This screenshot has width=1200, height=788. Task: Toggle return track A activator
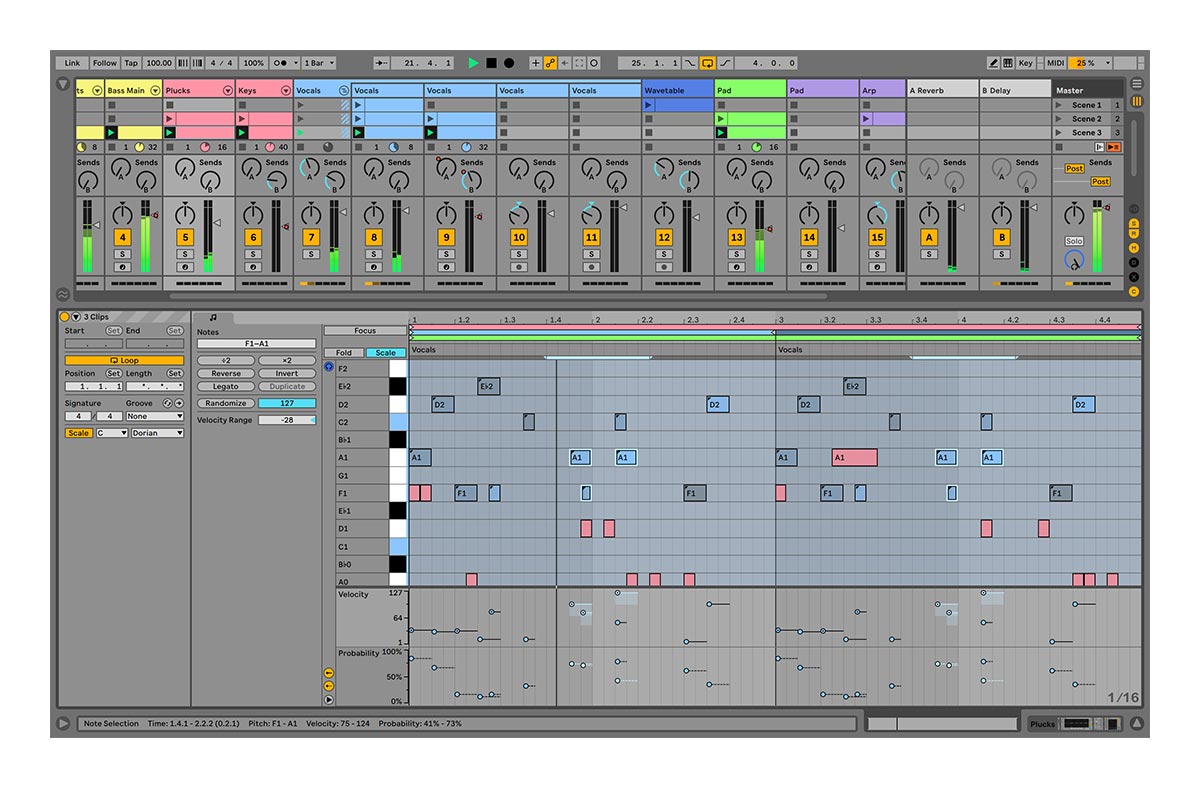pos(929,237)
